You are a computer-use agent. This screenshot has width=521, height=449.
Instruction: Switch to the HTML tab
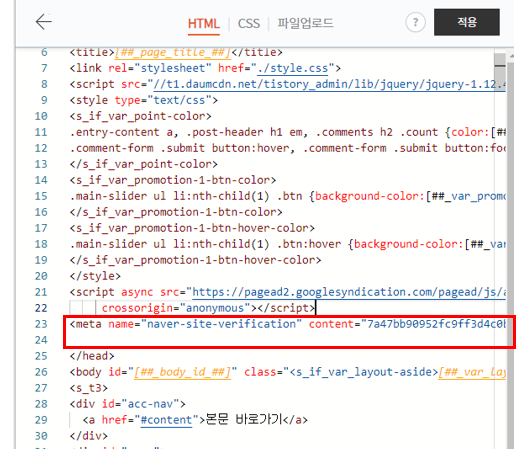[204, 24]
